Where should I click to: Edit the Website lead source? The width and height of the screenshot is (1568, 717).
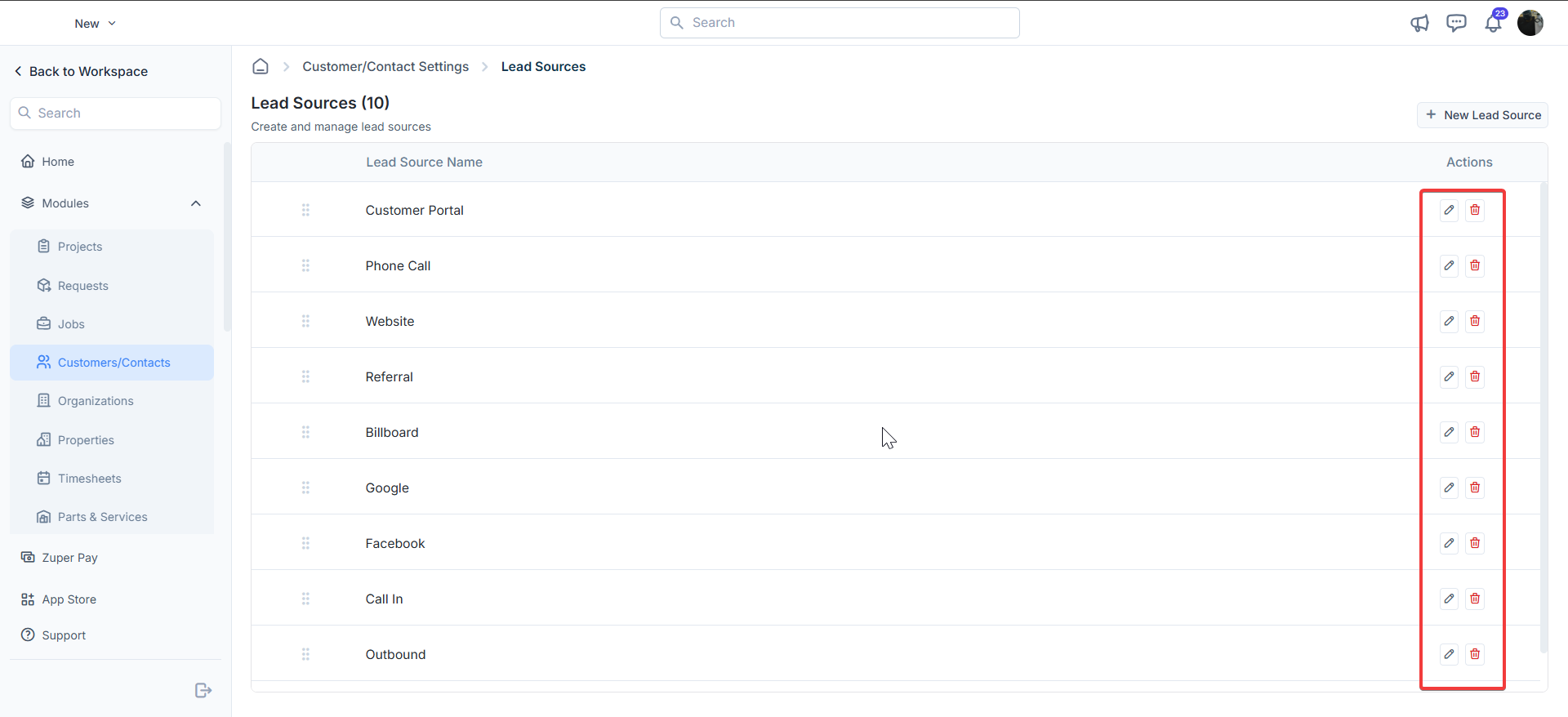tap(1449, 321)
